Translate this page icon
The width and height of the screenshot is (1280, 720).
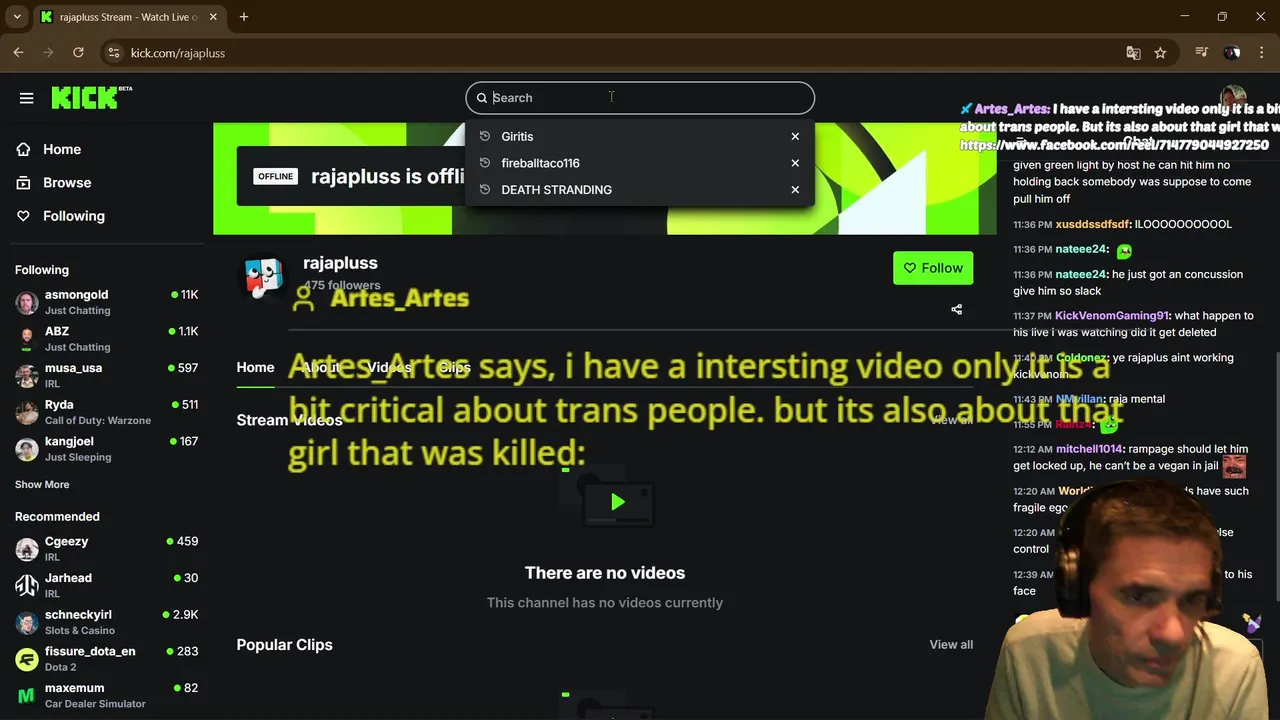click(x=1133, y=53)
